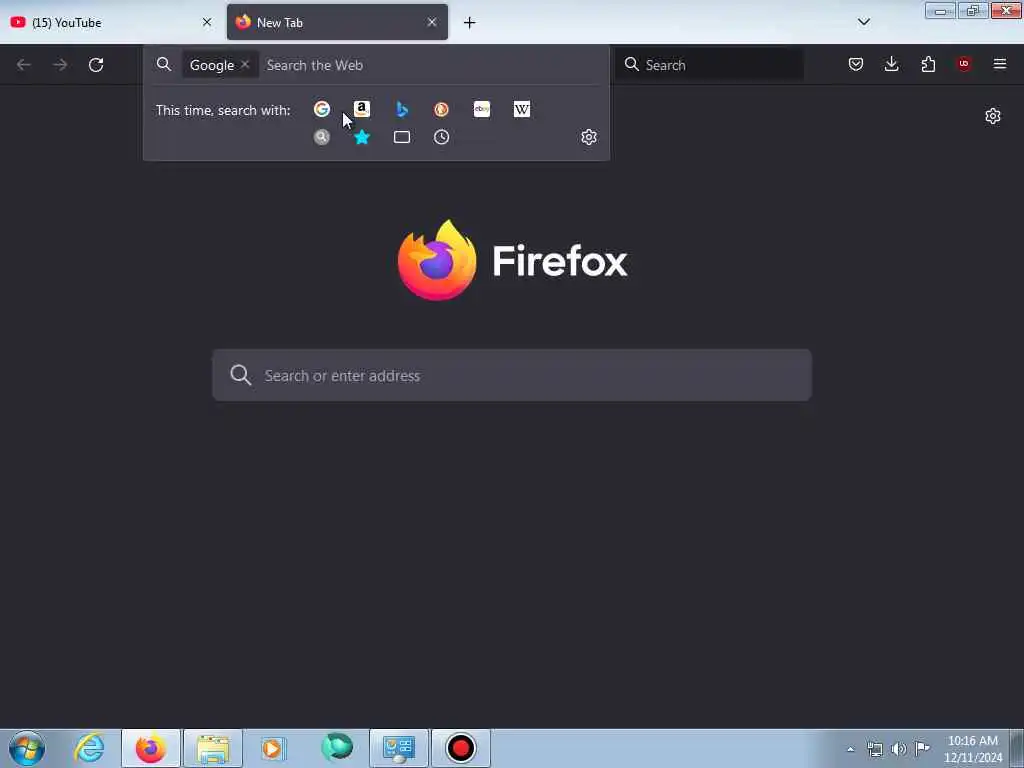Search open tabs using the tab icon
1024x768 pixels.
(x=402, y=137)
